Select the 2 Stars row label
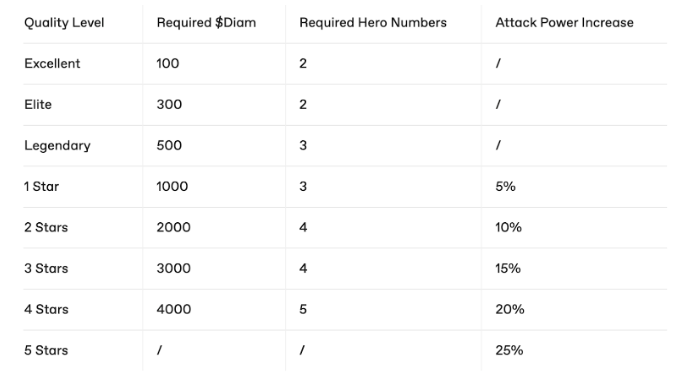Image resolution: width=700 pixels, height=385 pixels. 46,227
